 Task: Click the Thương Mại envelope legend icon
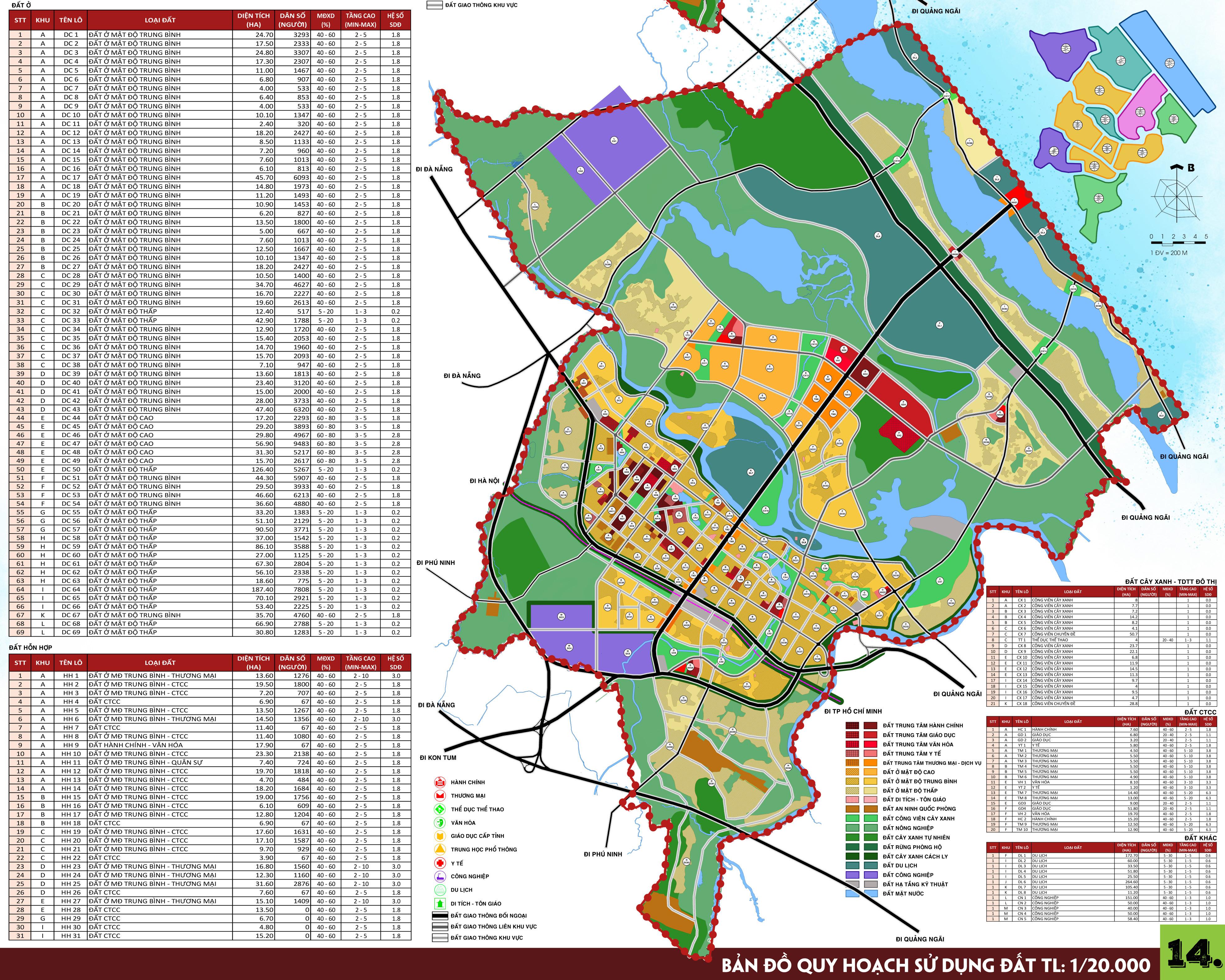click(440, 796)
